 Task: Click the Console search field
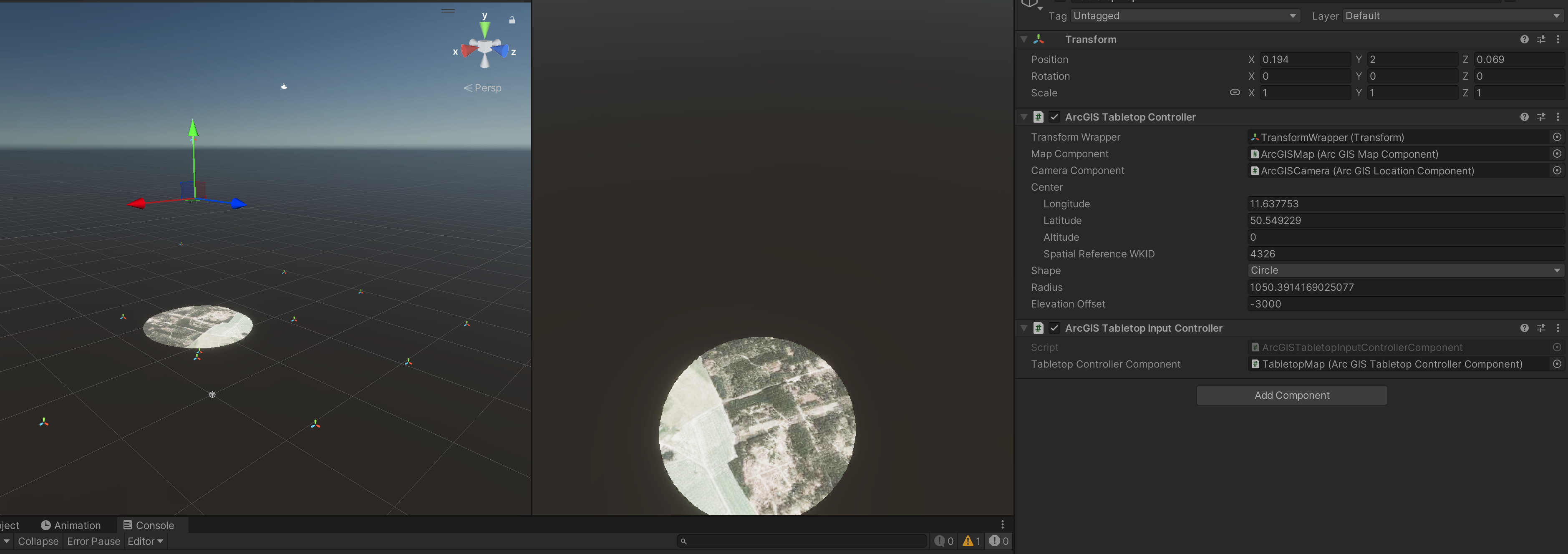(x=802, y=541)
